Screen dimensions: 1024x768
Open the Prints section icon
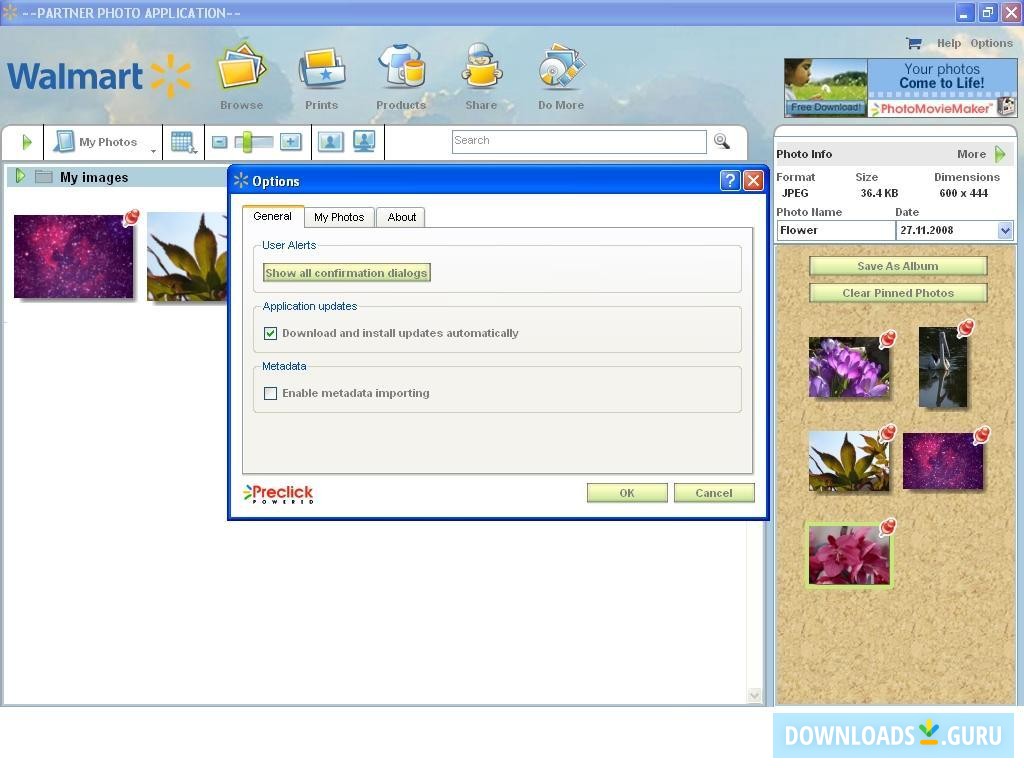(x=321, y=69)
